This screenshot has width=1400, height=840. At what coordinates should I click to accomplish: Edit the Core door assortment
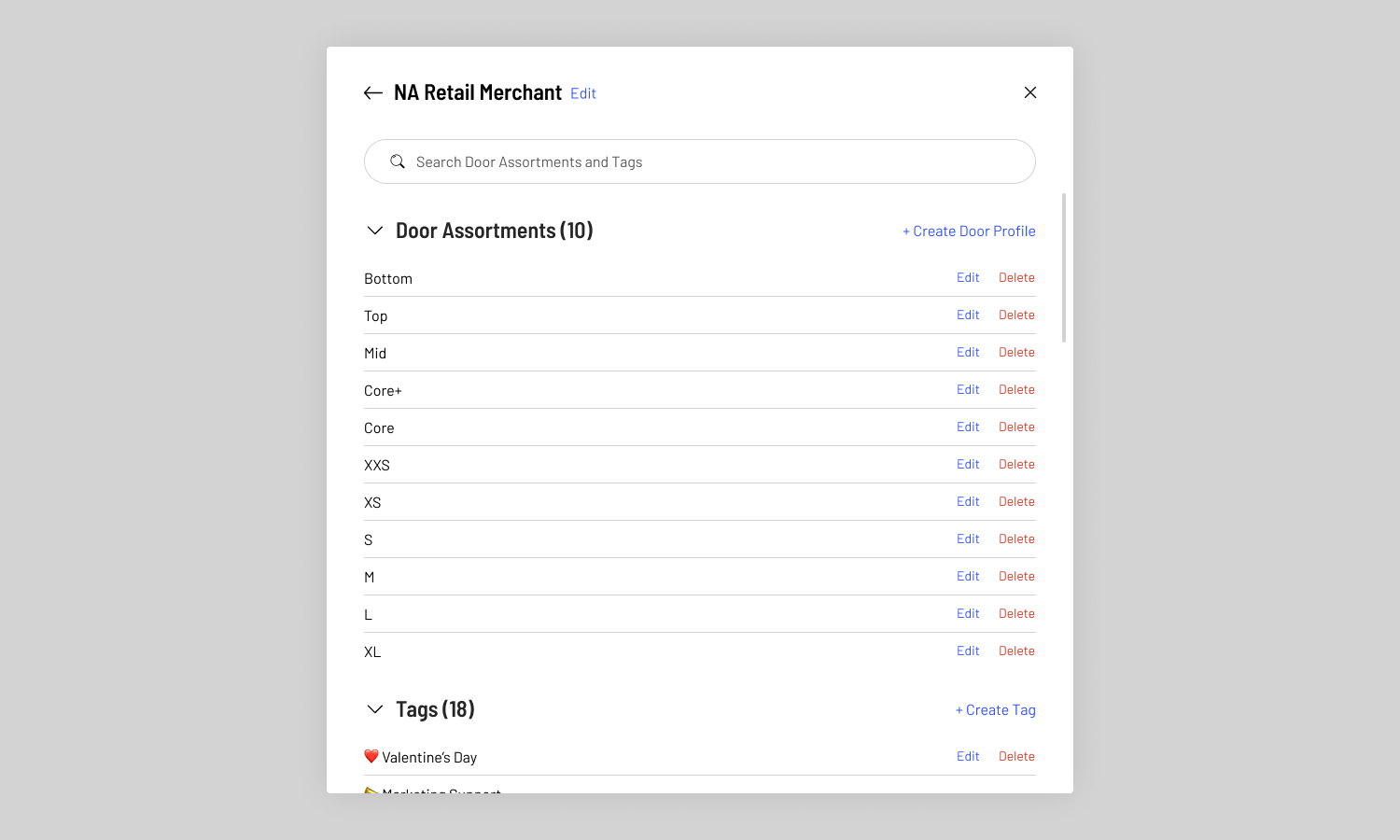[968, 427]
